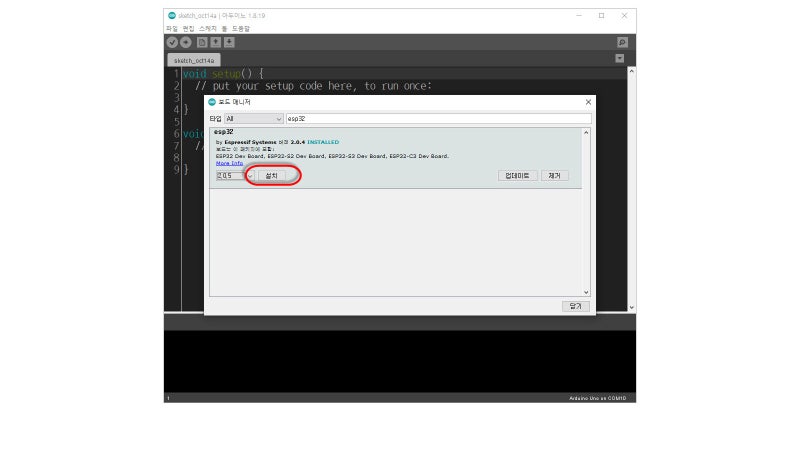This screenshot has height=450, width=800.
Task: Open the 타입 All dropdown
Action: [x=254, y=119]
